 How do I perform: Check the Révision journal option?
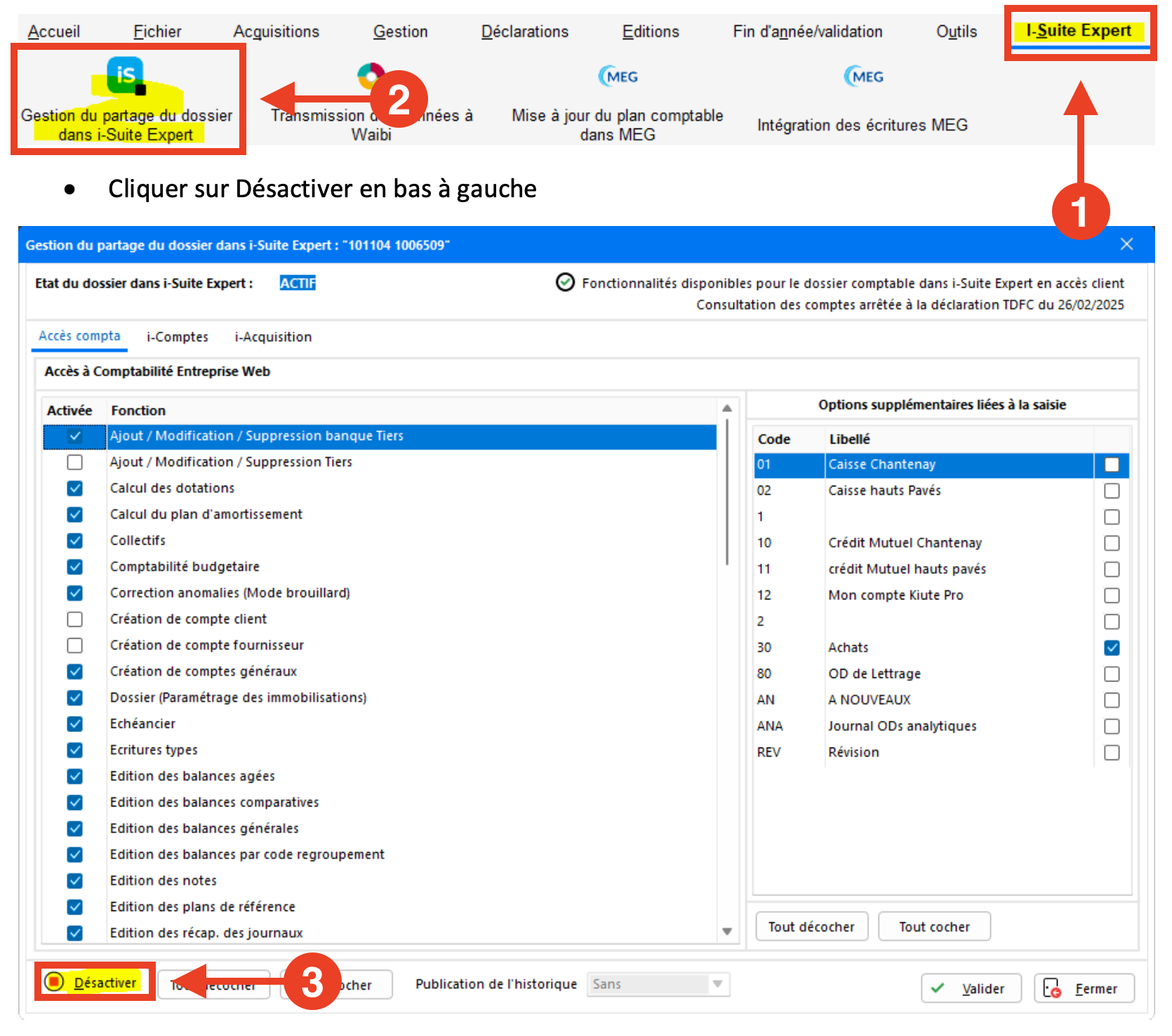[1112, 752]
